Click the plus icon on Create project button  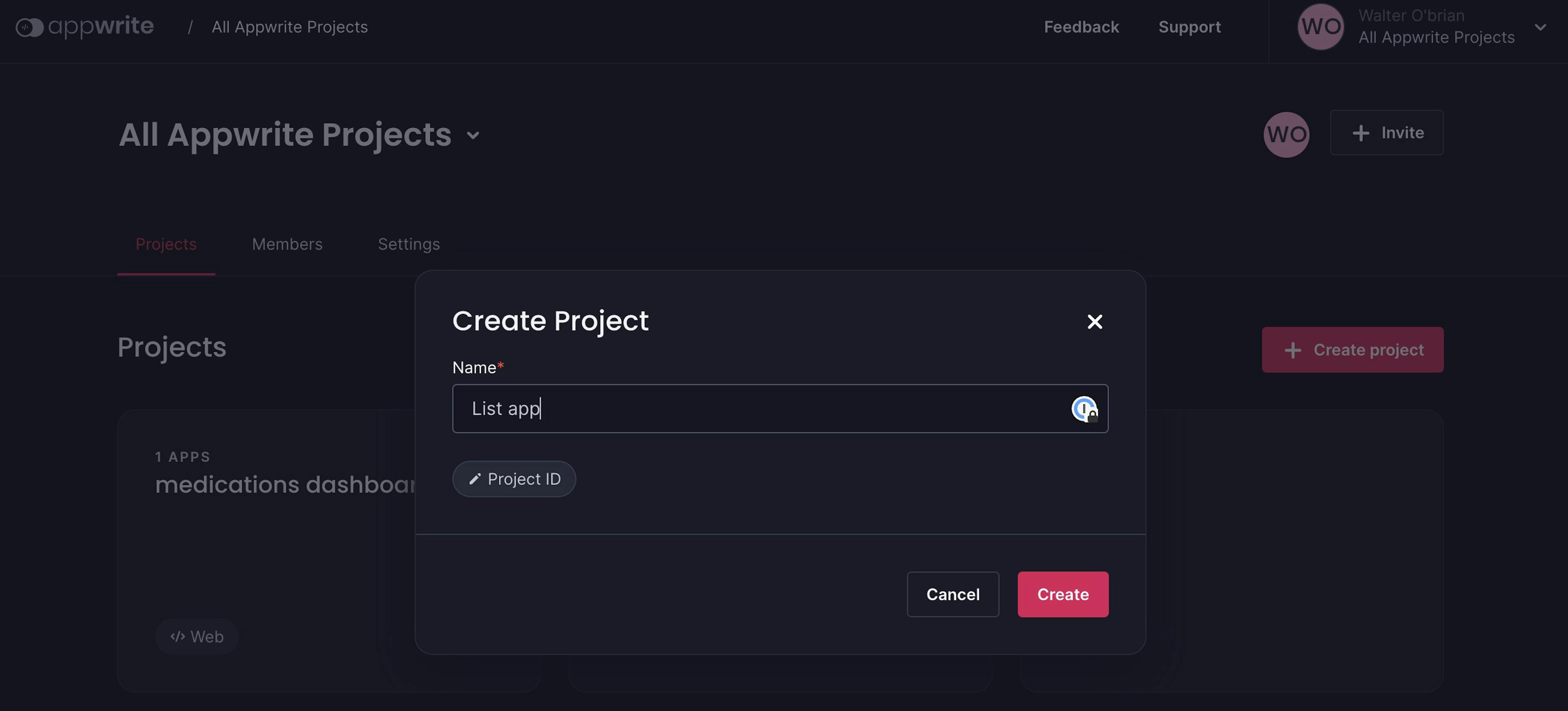(1293, 350)
